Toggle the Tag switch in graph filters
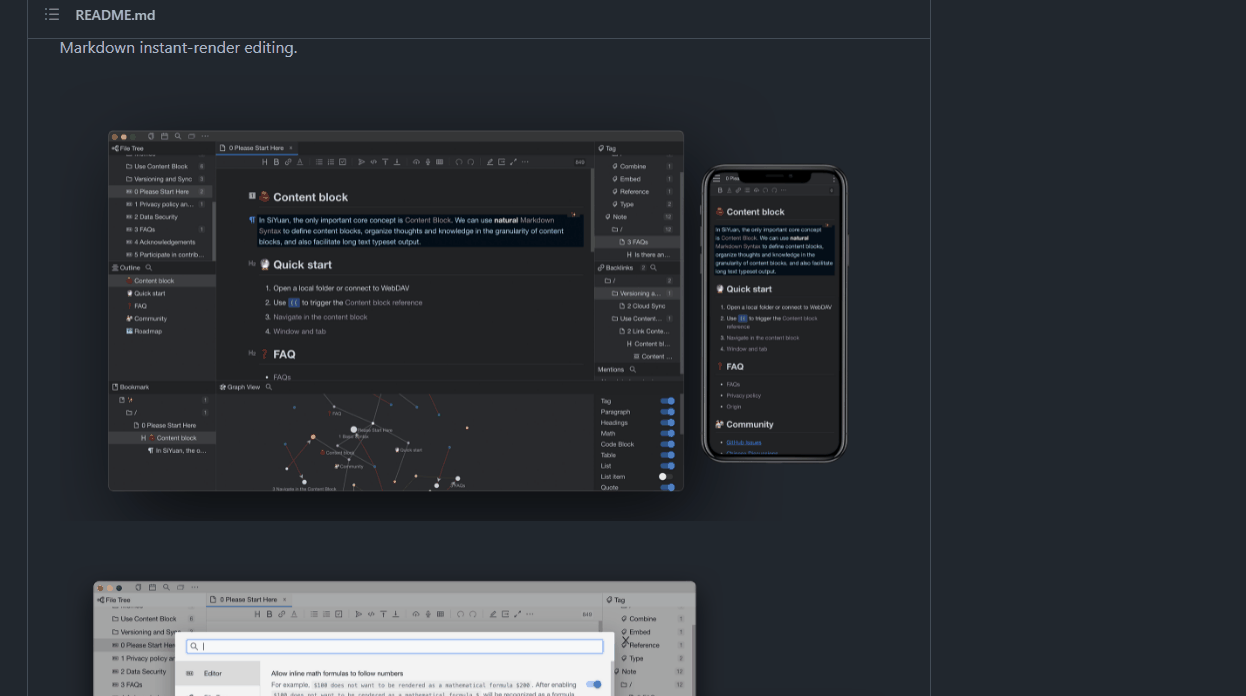 (x=667, y=401)
